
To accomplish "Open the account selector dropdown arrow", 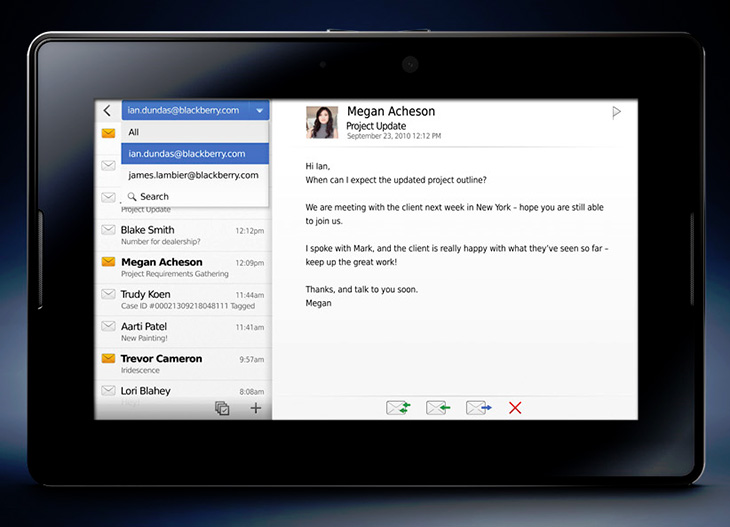I will tap(259, 110).
